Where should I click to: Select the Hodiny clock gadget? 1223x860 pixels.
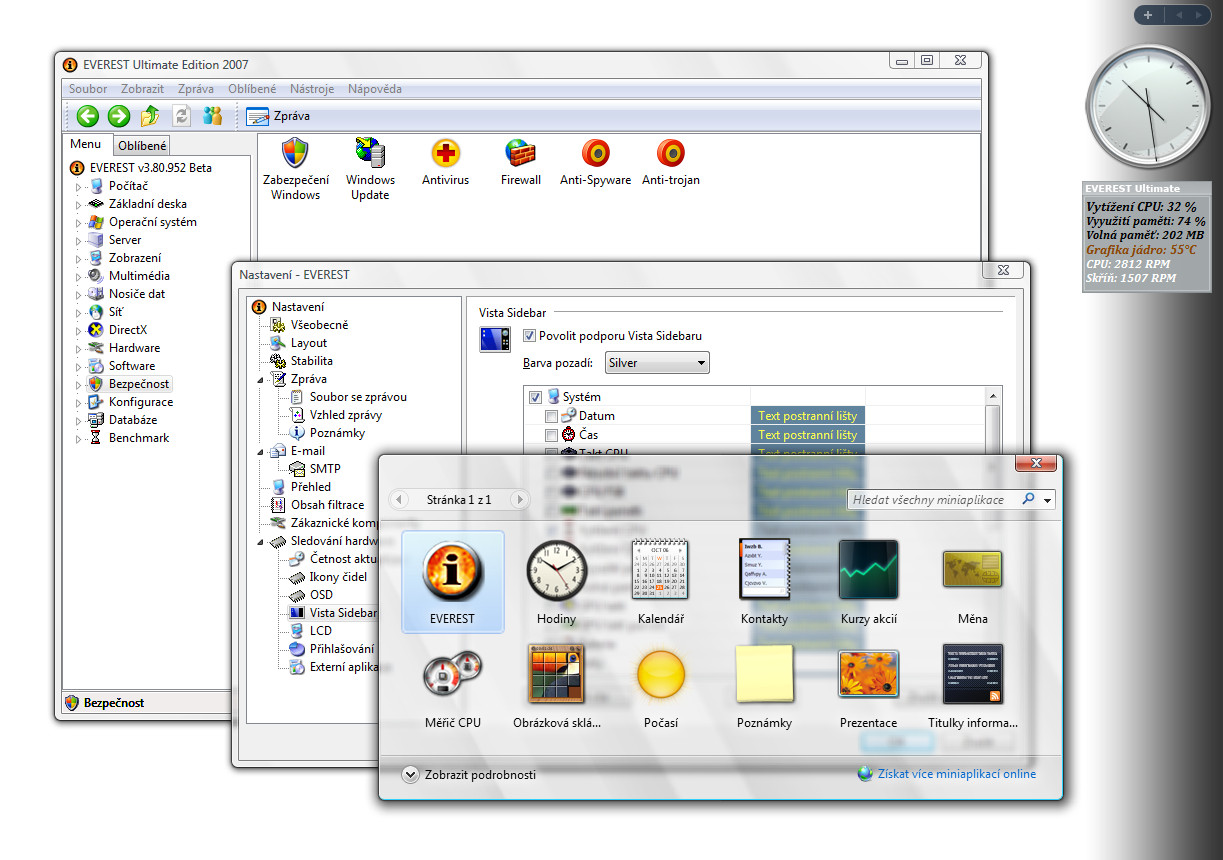pos(557,582)
